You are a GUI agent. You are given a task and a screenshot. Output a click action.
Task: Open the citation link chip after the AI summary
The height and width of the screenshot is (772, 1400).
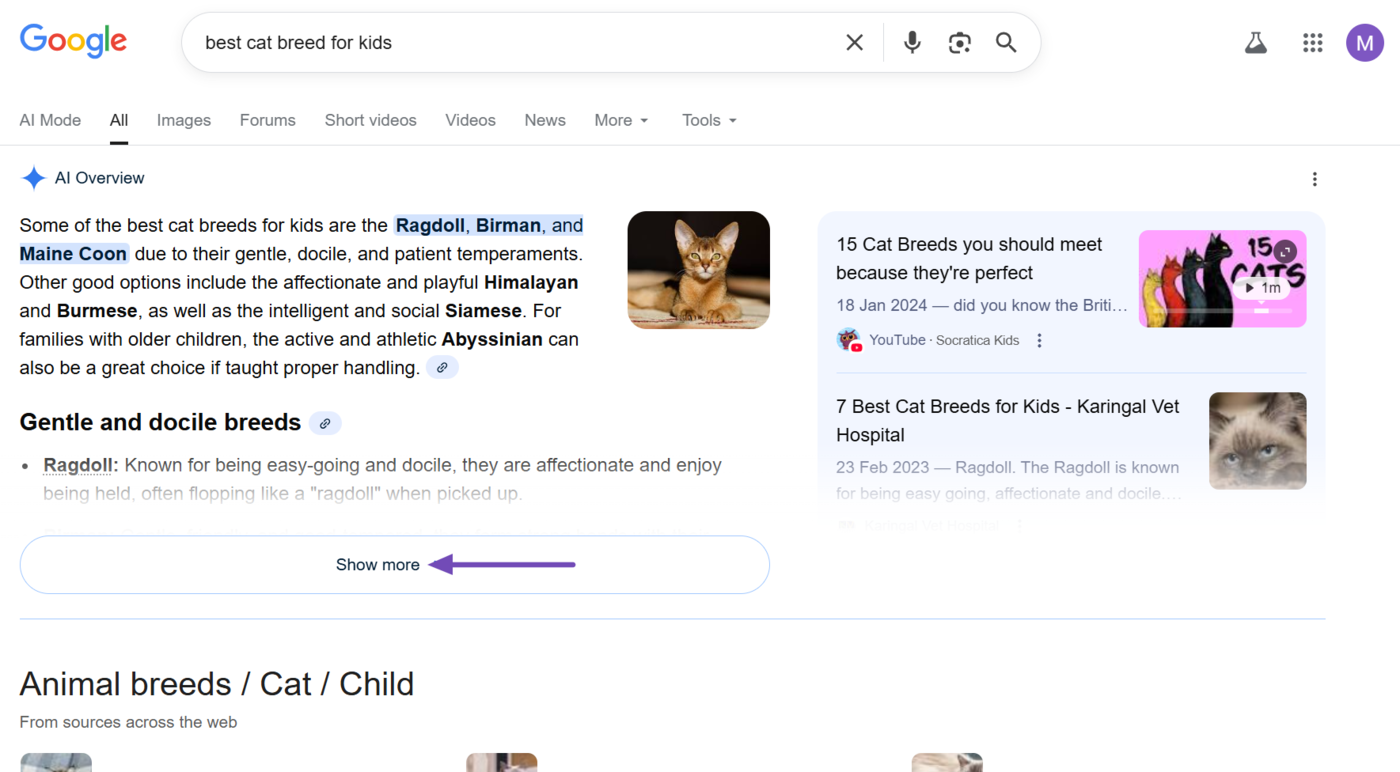[442, 367]
